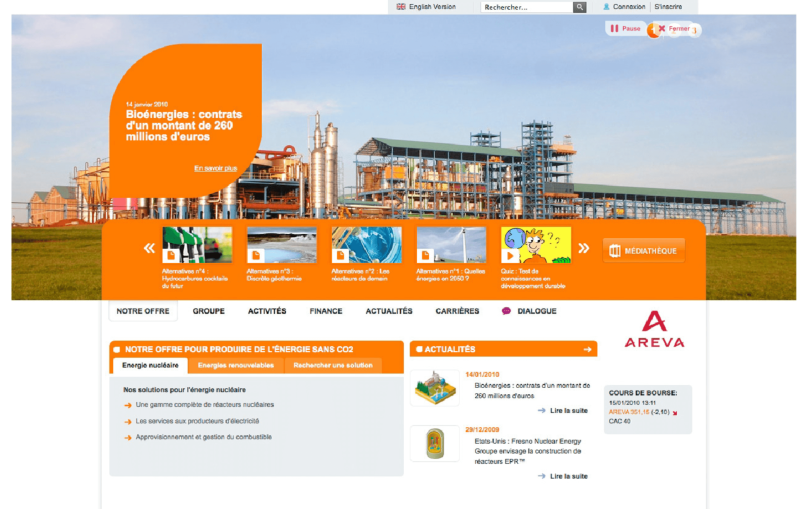Click document icon on globe thumbnail
Image resolution: width=806 pixels, height=509 pixels.
point(341,256)
